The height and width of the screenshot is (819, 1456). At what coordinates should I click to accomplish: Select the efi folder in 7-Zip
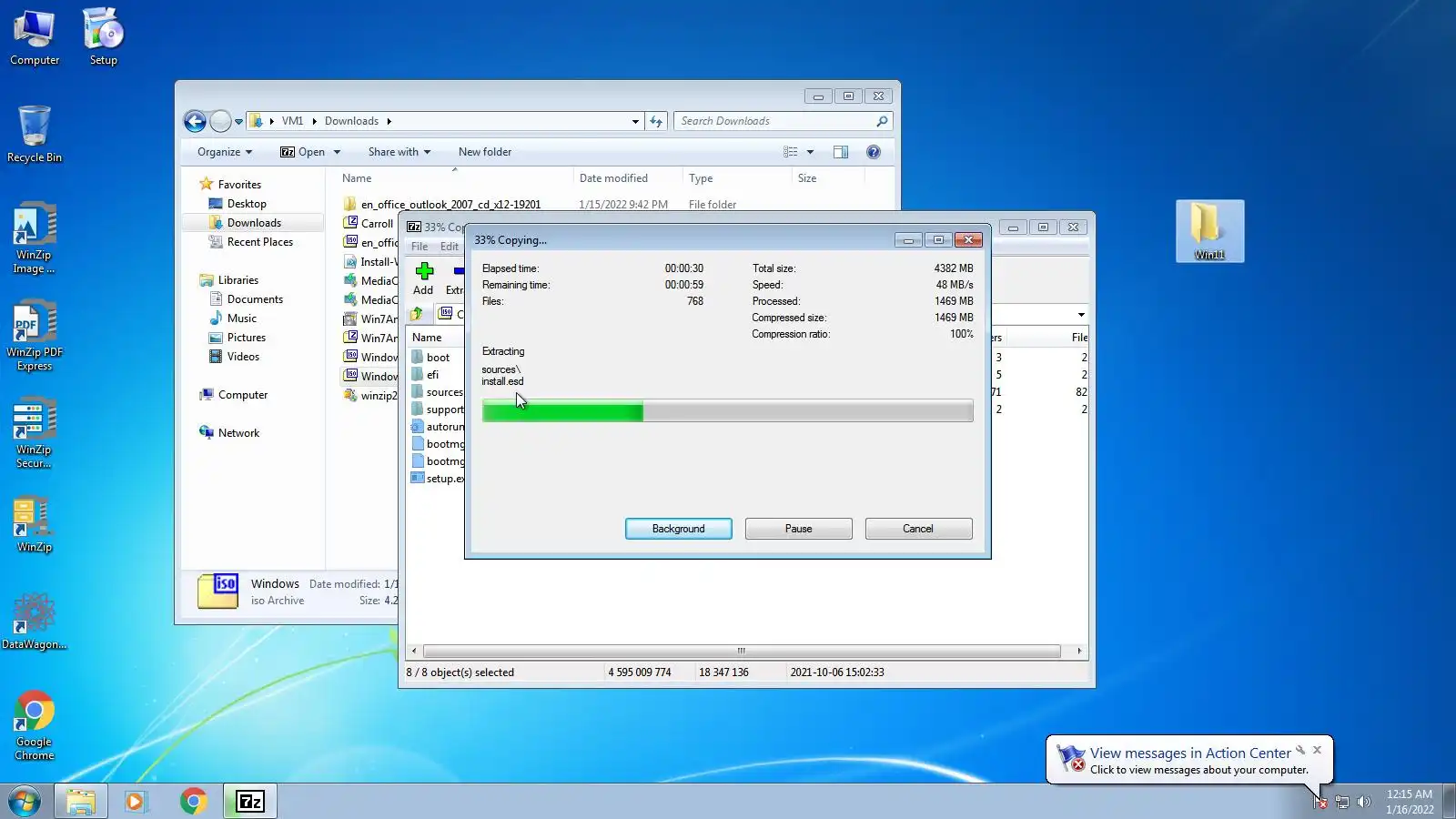(x=432, y=375)
